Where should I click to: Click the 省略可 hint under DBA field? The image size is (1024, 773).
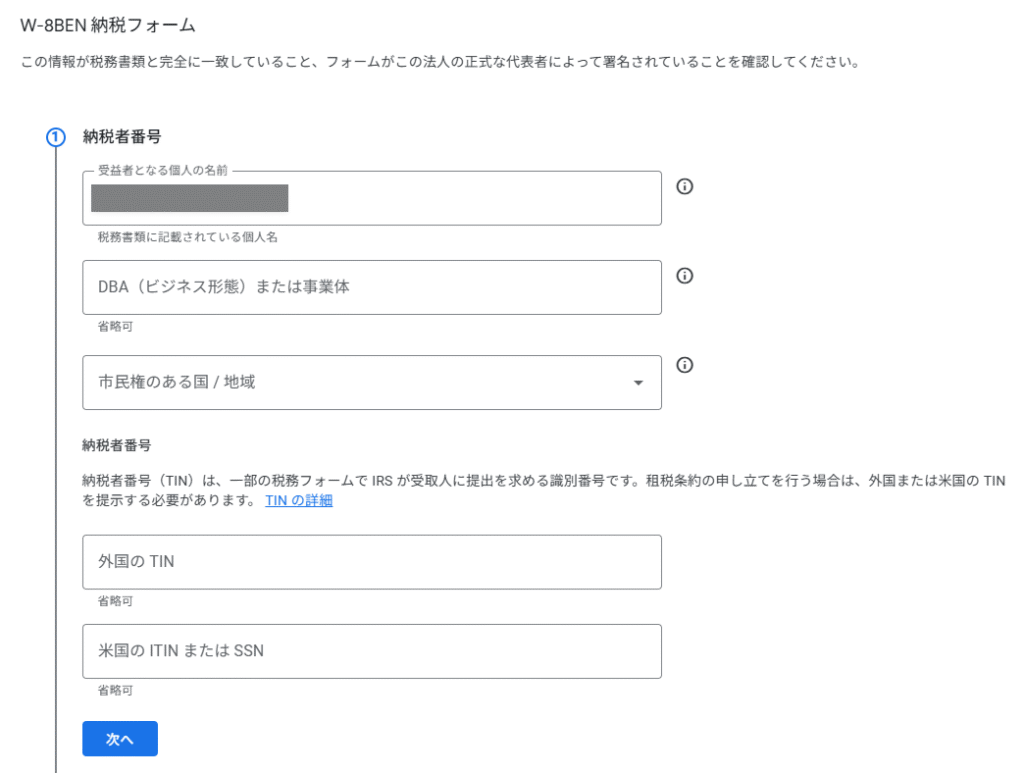coord(115,326)
